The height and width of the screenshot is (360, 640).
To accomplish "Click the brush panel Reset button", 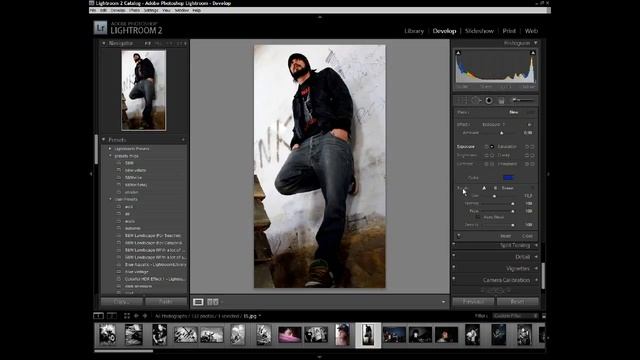I will (506, 236).
